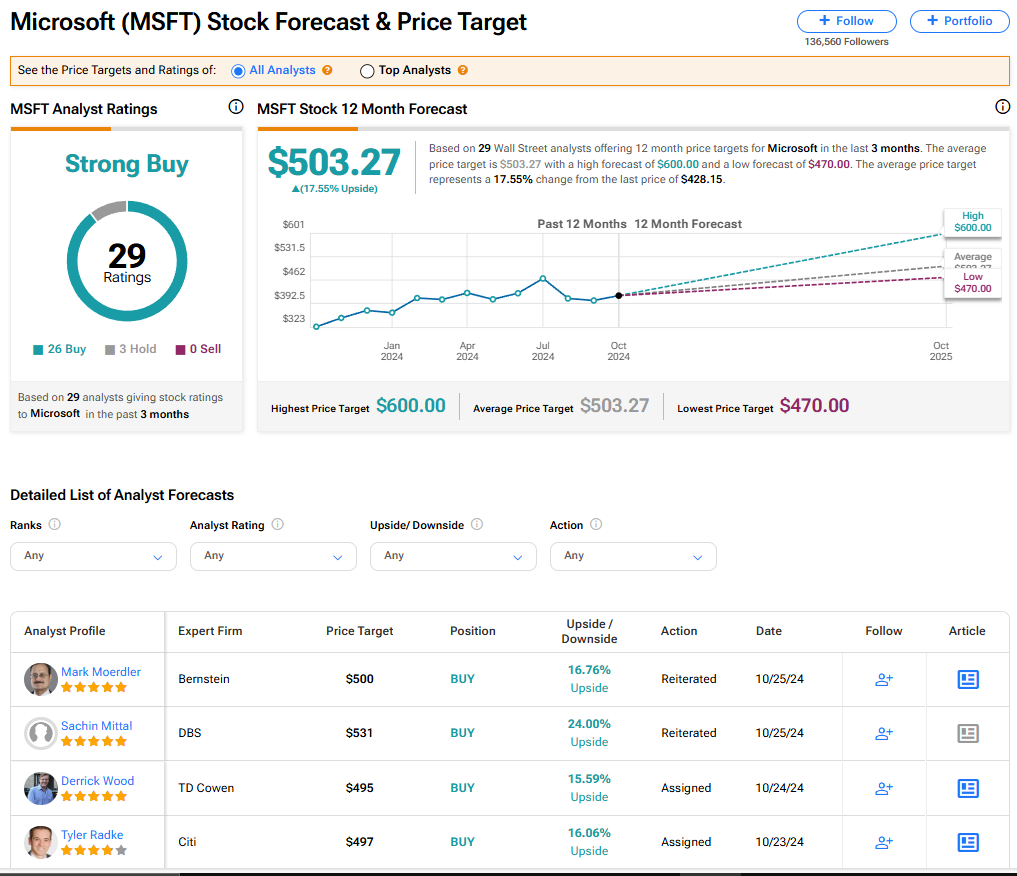Open the info tooltip beside MSFT Analyst Ratings
The height and width of the screenshot is (876, 1017).
point(235,107)
